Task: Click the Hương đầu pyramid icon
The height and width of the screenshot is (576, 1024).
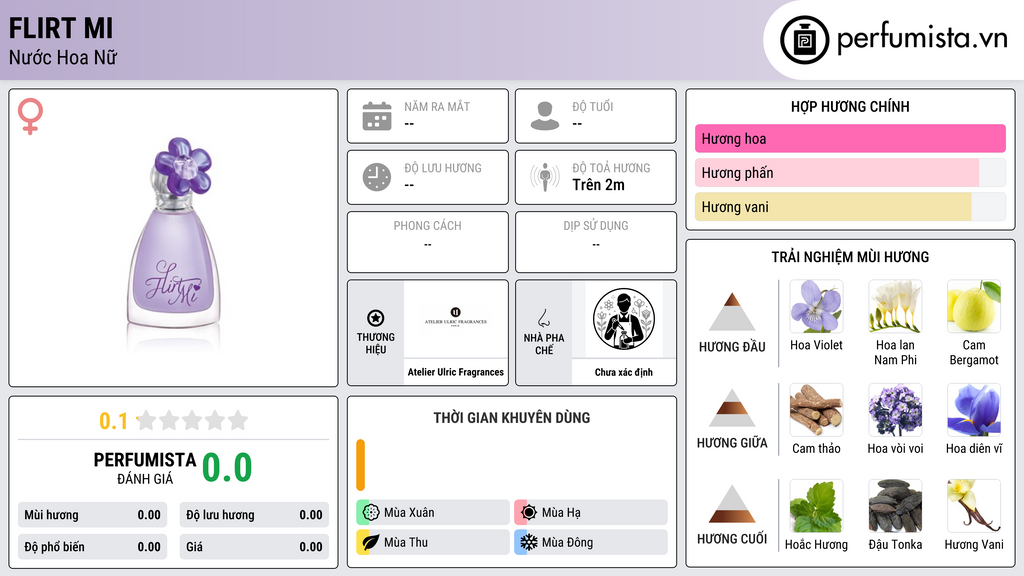Action: tap(732, 312)
